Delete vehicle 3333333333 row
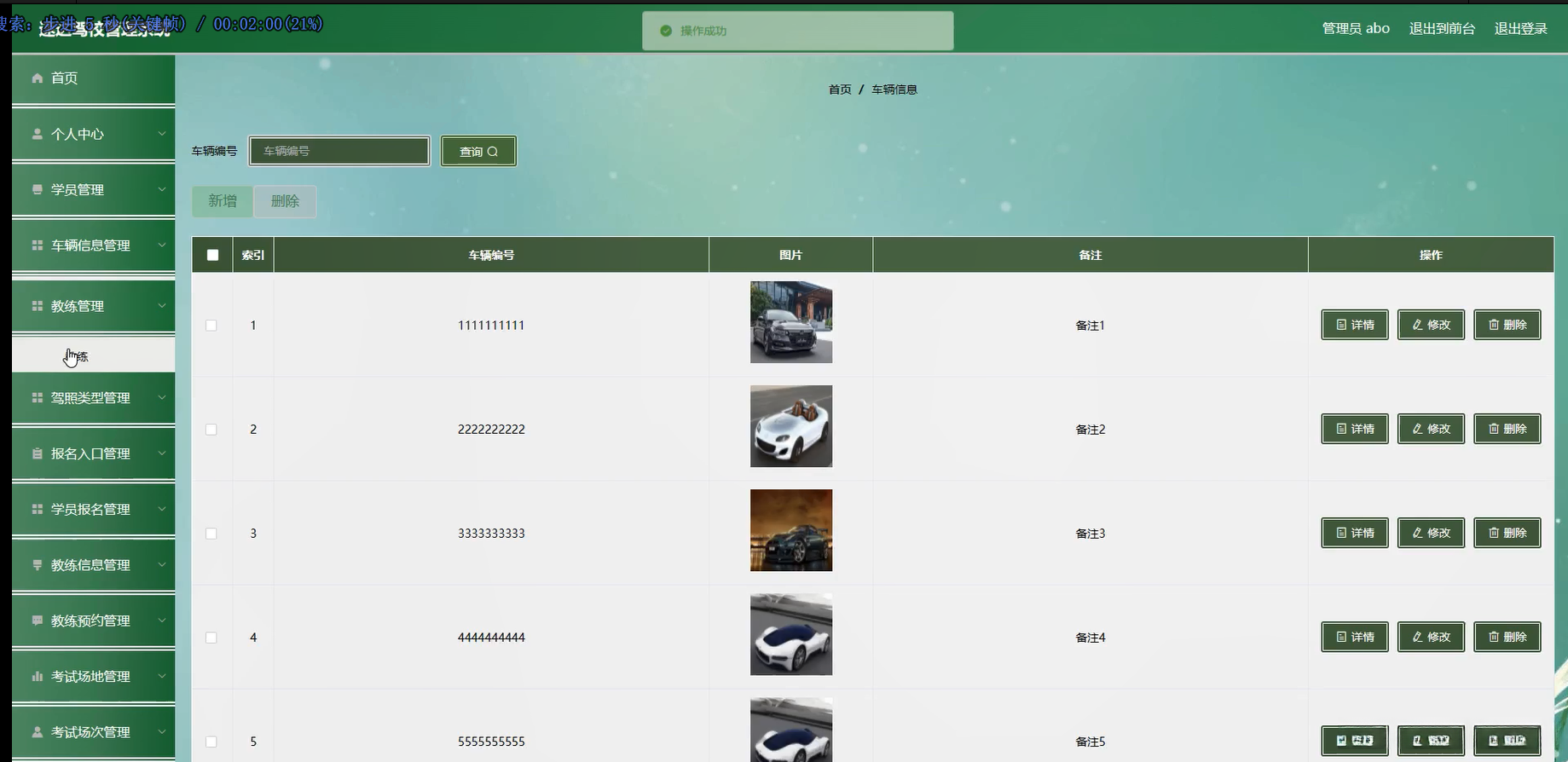The image size is (1568, 762). [1507, 533]
